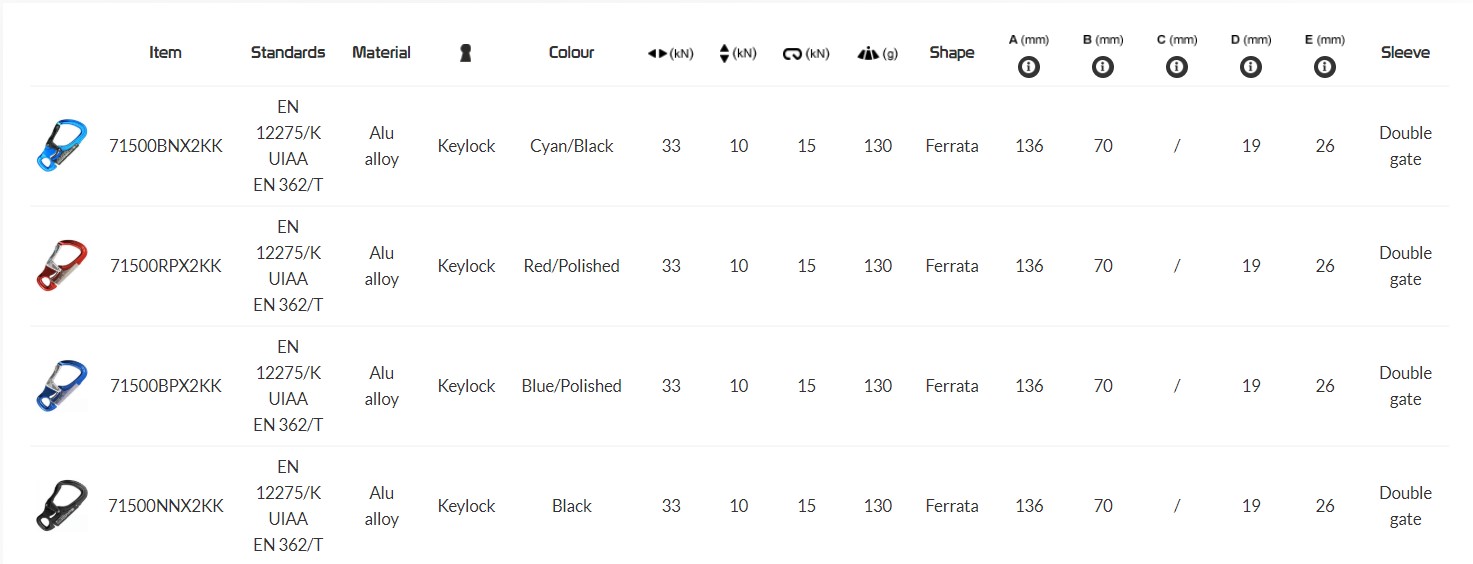
Task: Select item code 71500BNX2KK
Action: [166, 146]
